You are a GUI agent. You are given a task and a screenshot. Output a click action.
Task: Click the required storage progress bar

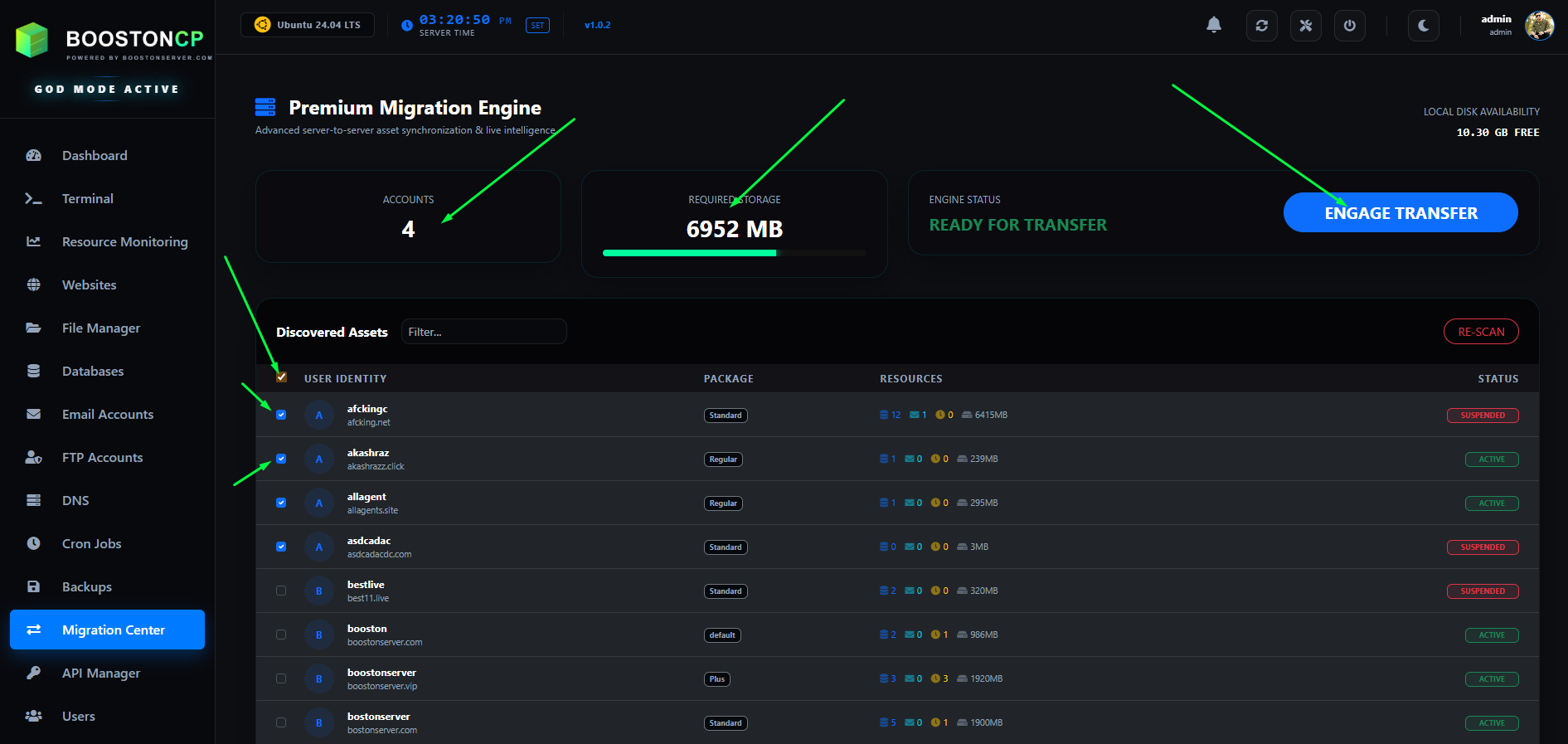click(x=734, y=253)
